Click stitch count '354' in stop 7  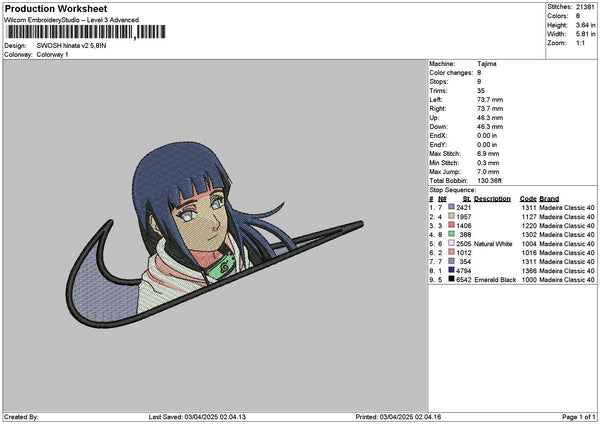pyautogui.click(x=465, y=262)
